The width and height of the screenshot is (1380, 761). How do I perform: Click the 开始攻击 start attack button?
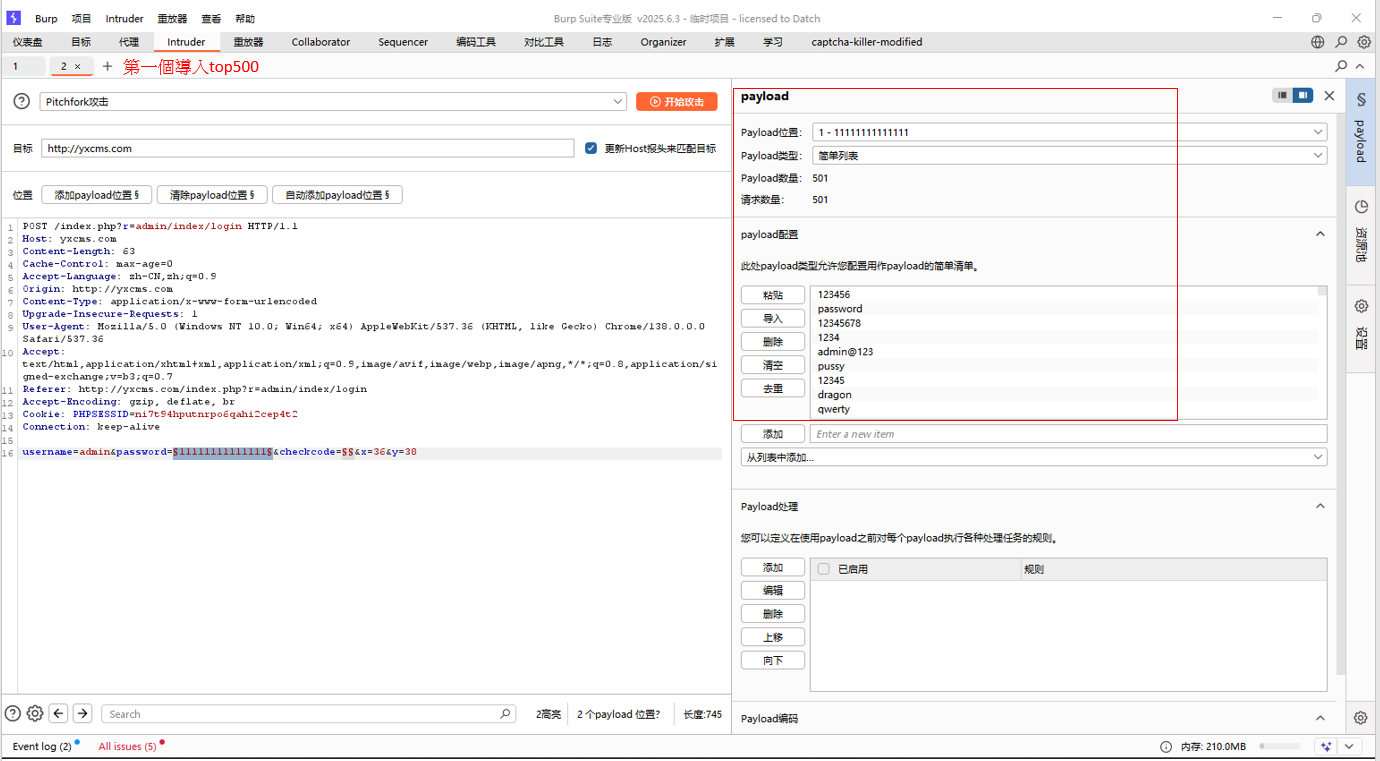click(x=676, y=102)
